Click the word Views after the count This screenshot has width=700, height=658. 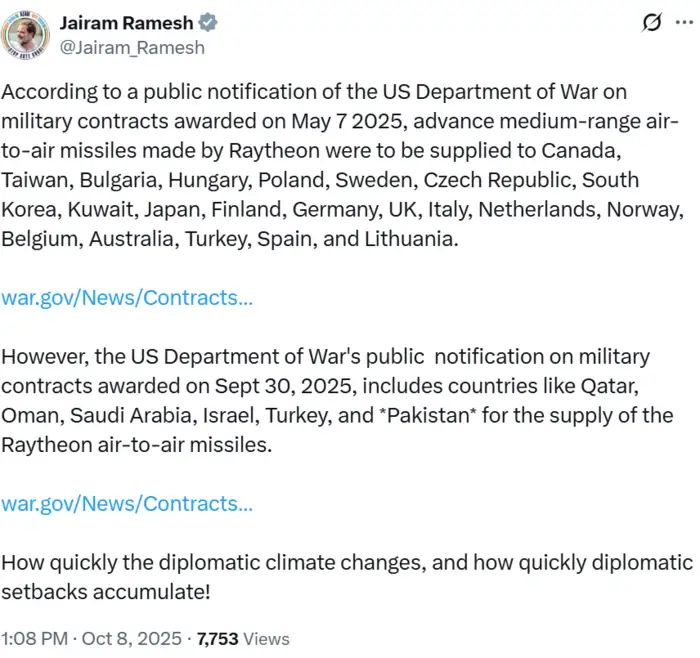click(x=266, y=638)
